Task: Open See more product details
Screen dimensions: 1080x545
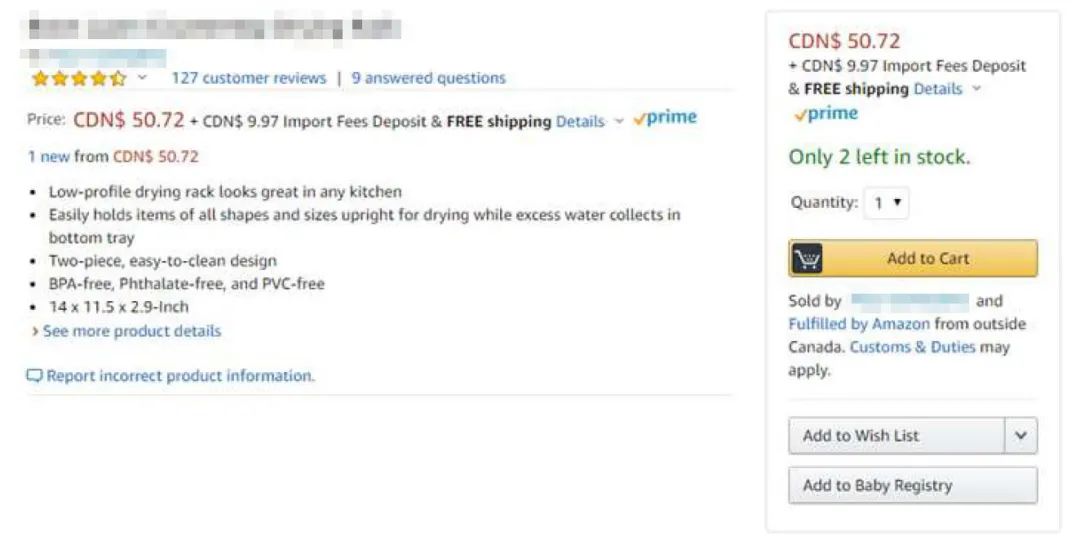Action: pyautogui.click(x=131, y=331)
